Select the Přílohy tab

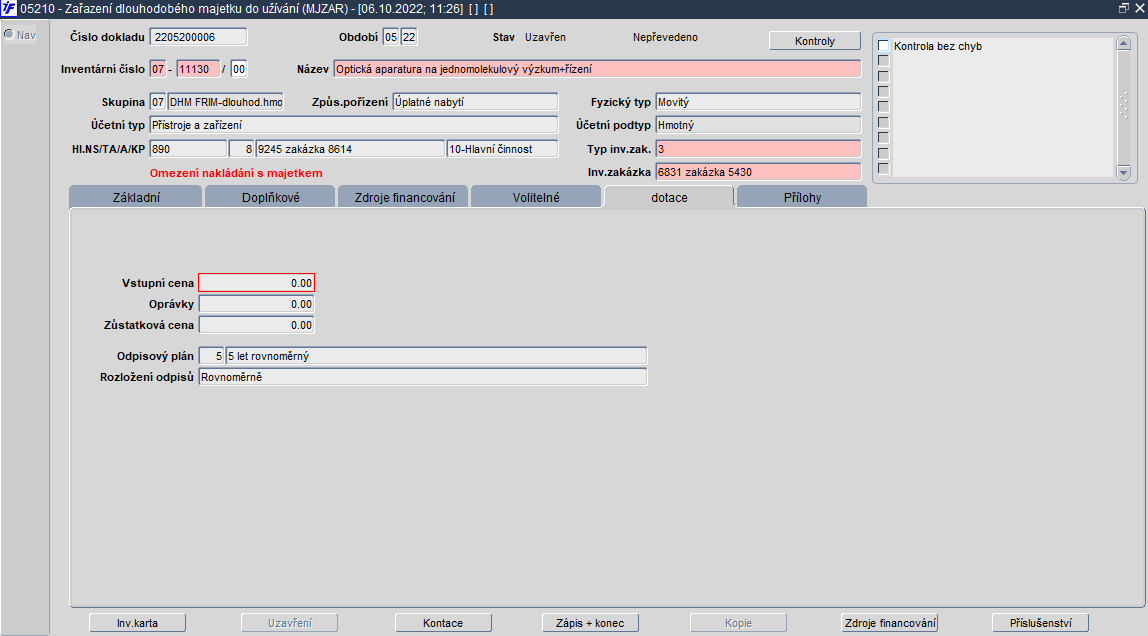click(x=802, y=197)
